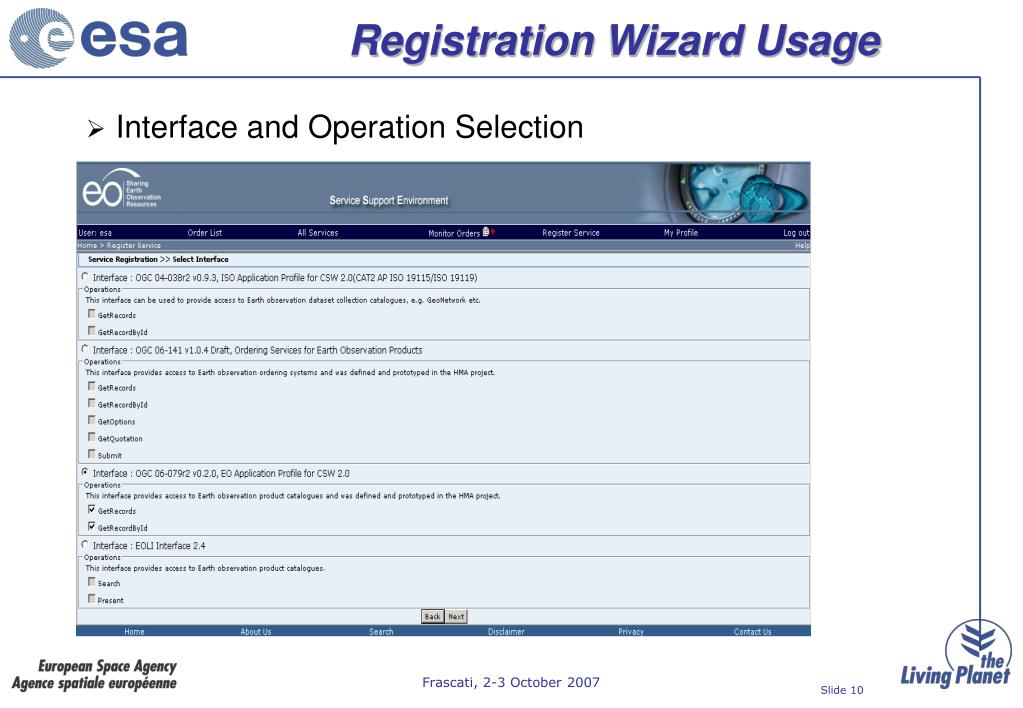Select the OGC 06-141 Ordering Services interface
This screenshot has width=1023, height=708.
(85, 349)
